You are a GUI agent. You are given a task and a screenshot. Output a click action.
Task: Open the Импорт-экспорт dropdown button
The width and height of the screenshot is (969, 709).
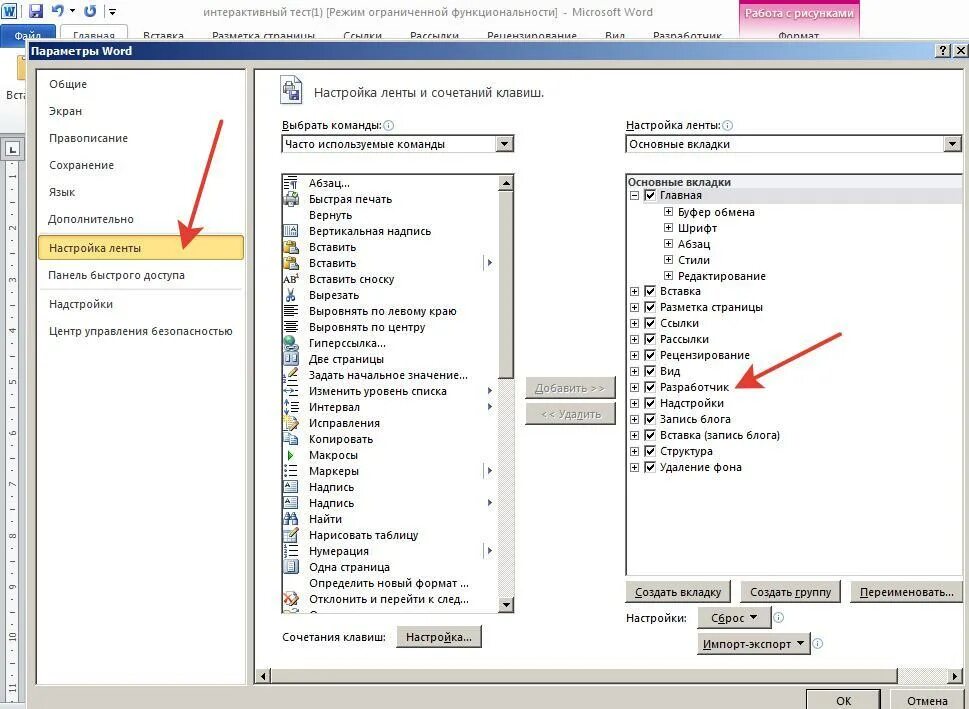[753, 643]
